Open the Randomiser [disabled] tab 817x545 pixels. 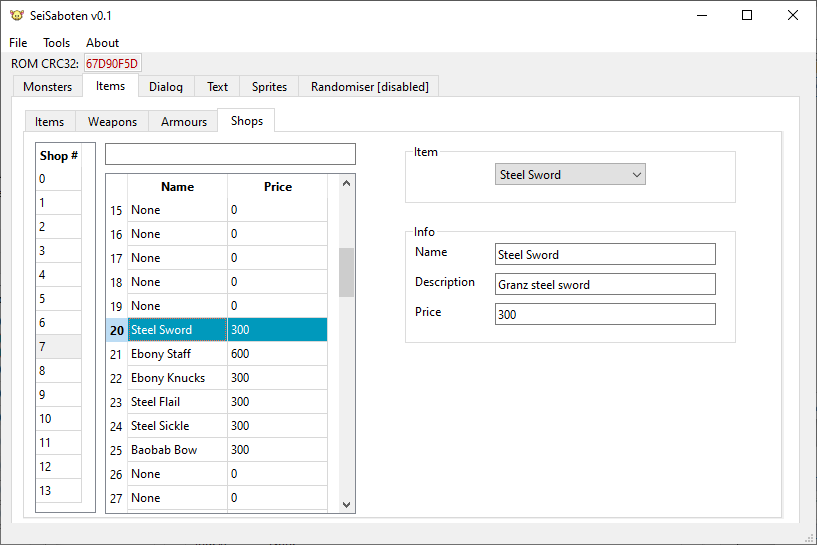click(x=369, y=86)
